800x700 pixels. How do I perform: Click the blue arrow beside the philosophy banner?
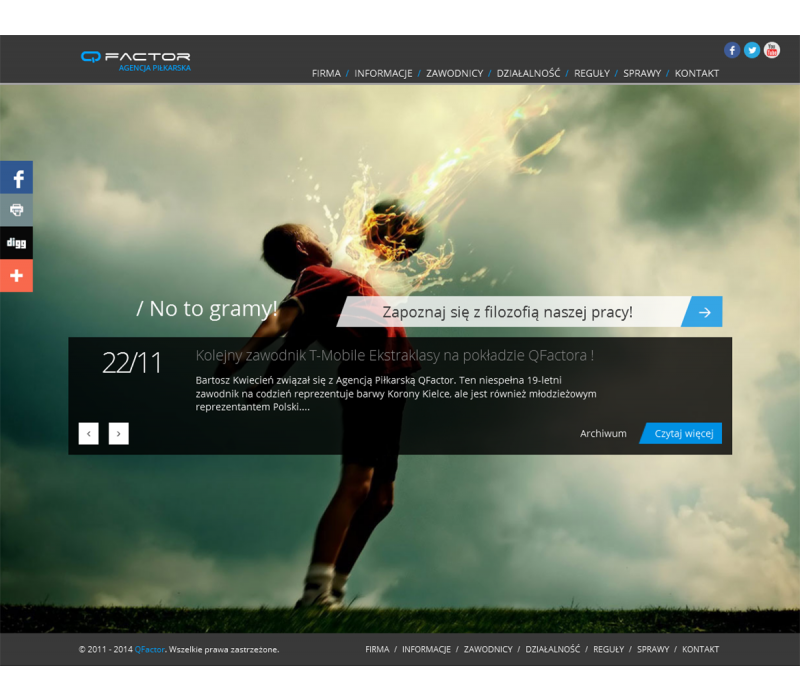(704, 312)
